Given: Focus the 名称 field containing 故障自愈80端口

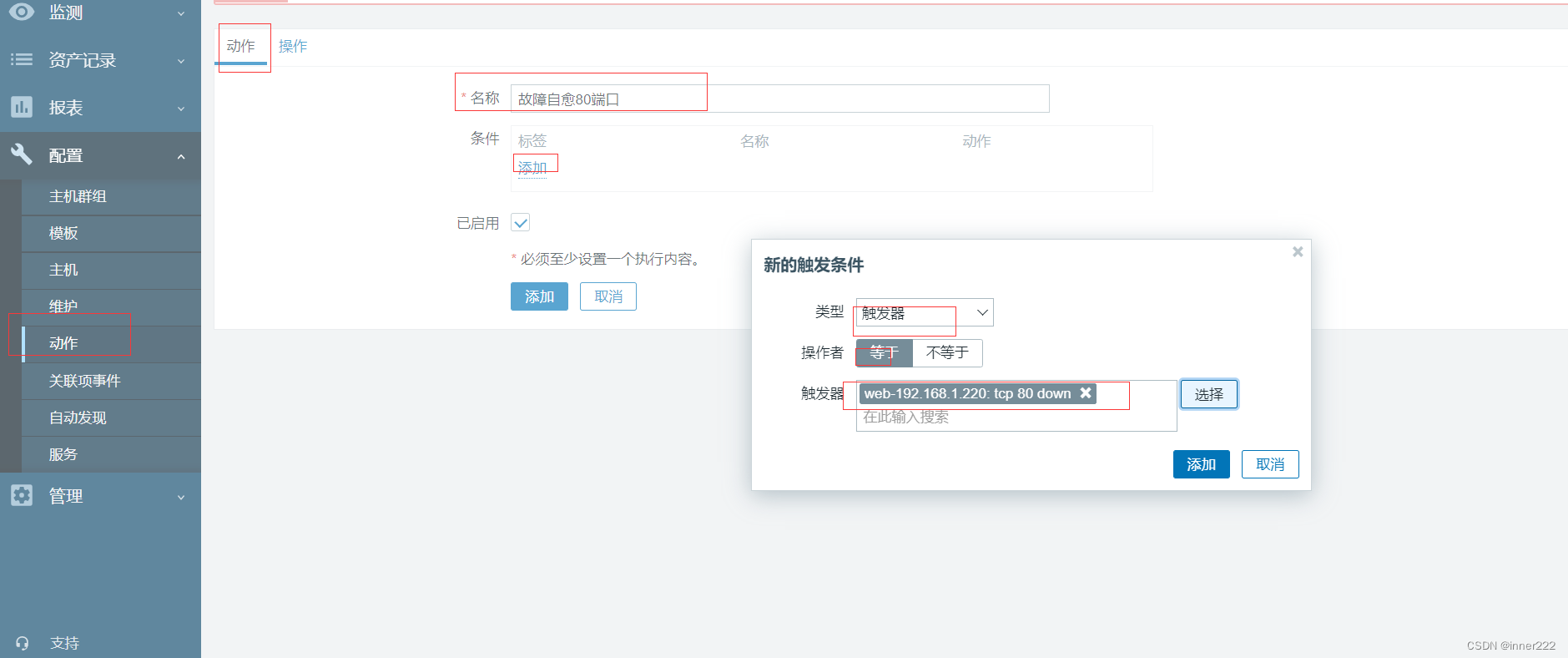Looking at the screenshot, I should (779, 99).
